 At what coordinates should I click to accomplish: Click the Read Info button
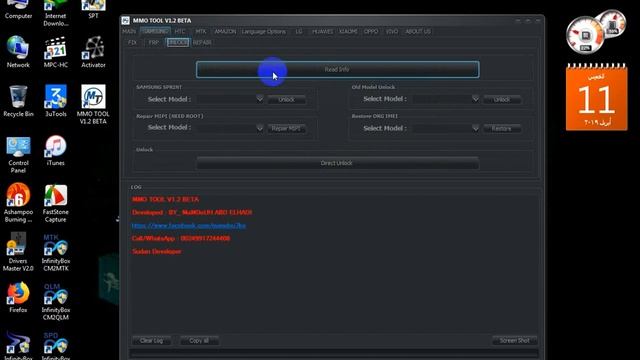click(x=337, y=69)
